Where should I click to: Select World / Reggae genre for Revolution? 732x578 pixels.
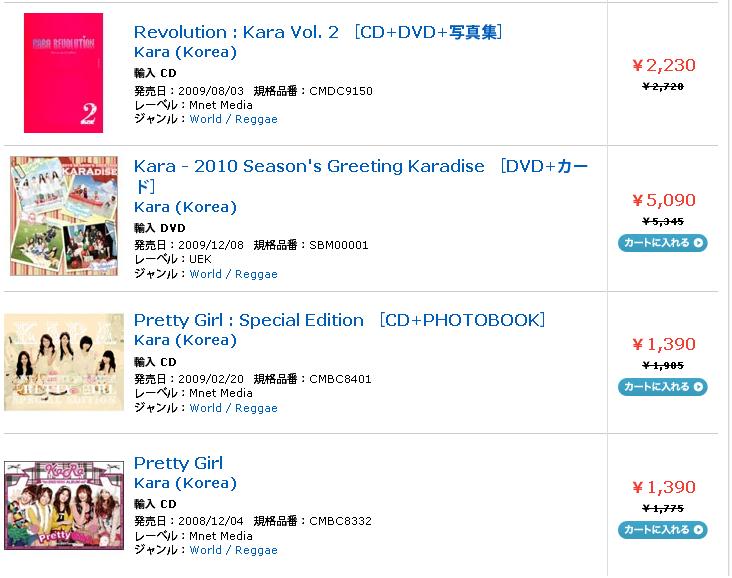pos(233,119)
